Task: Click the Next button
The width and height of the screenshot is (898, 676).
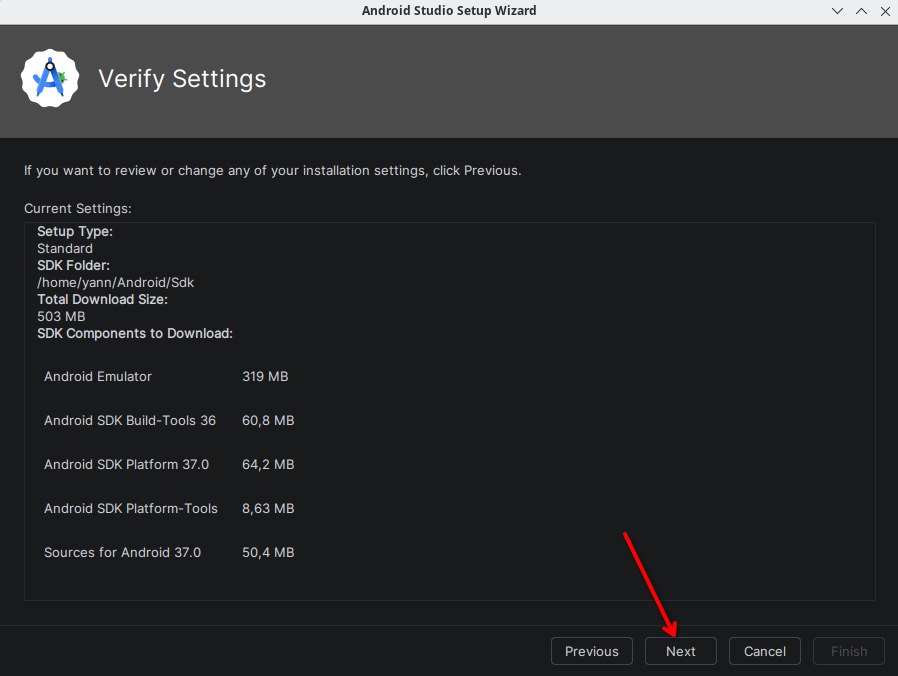Action: (x=680, y=651)
